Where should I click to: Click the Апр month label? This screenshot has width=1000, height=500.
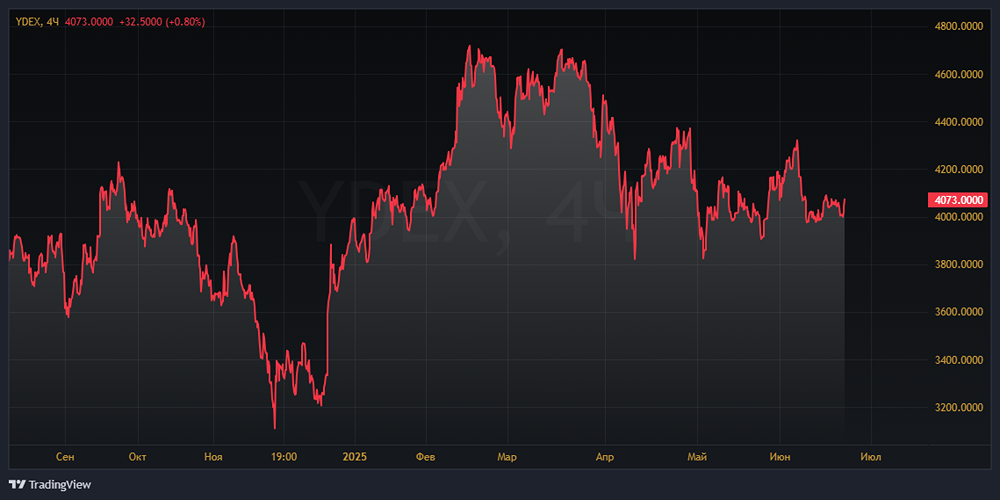tap(605, 457)
